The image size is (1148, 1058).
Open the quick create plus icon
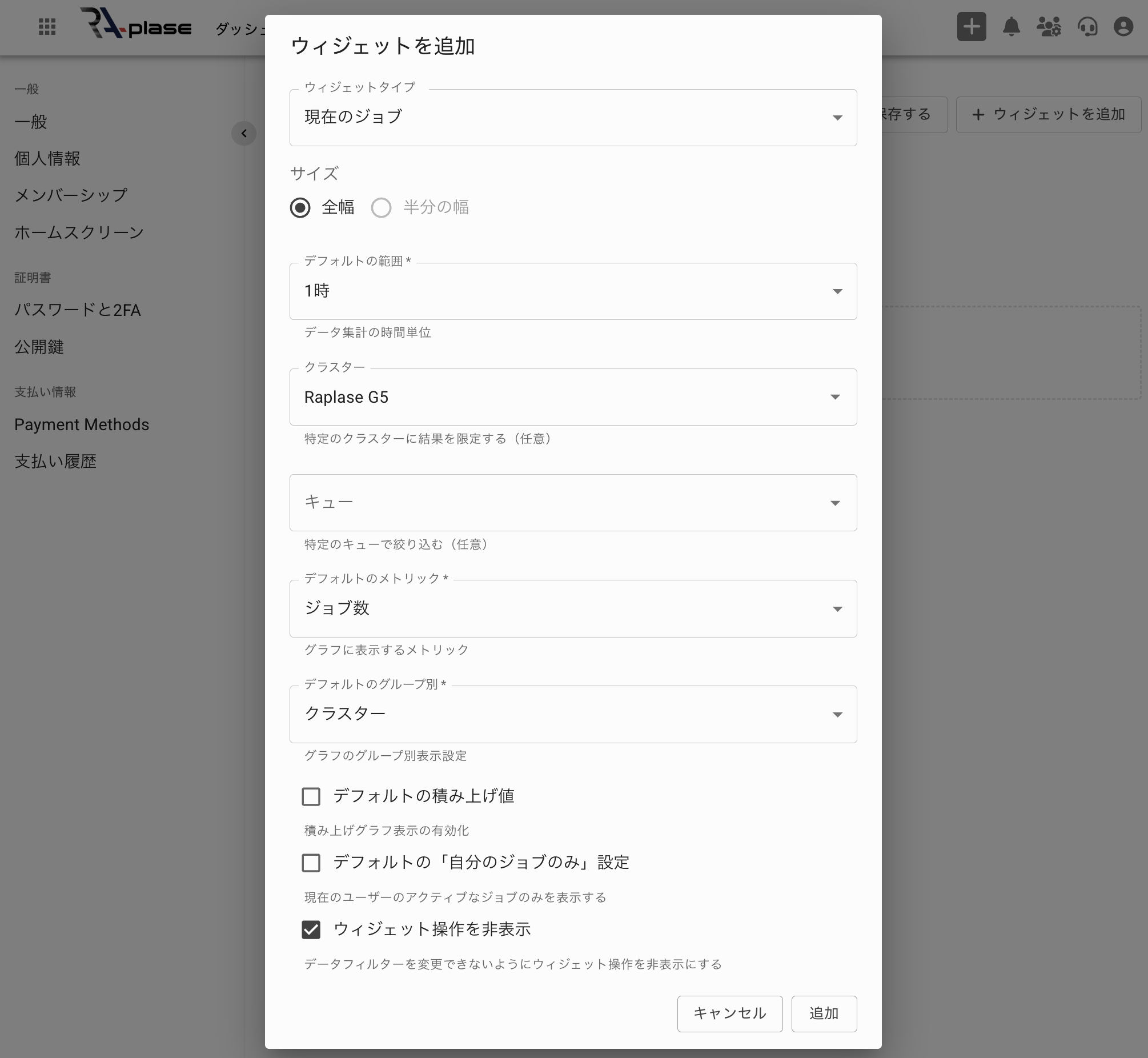tap(971, 26)
